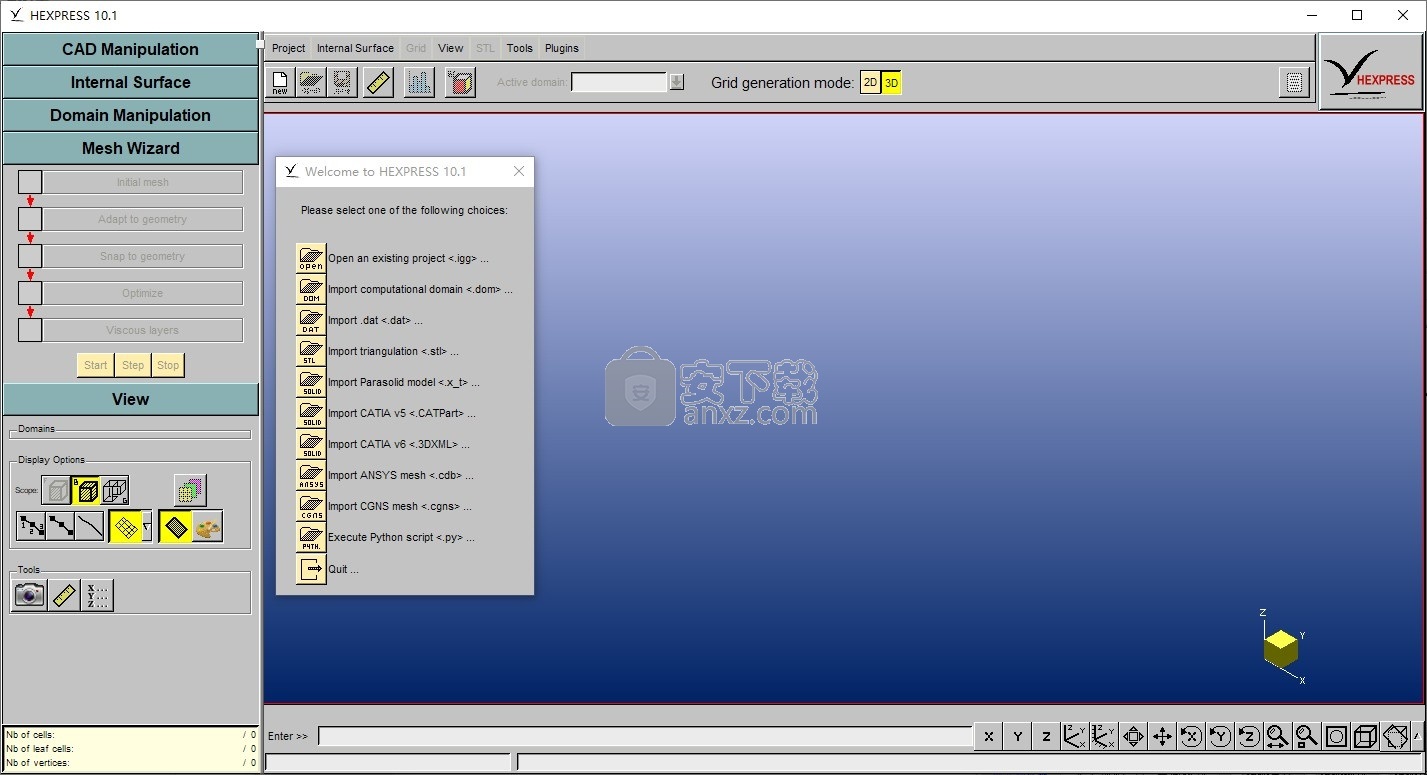Click the red cube box icon in toolbar
The image size is (1427, 775).
pos(460,82)
